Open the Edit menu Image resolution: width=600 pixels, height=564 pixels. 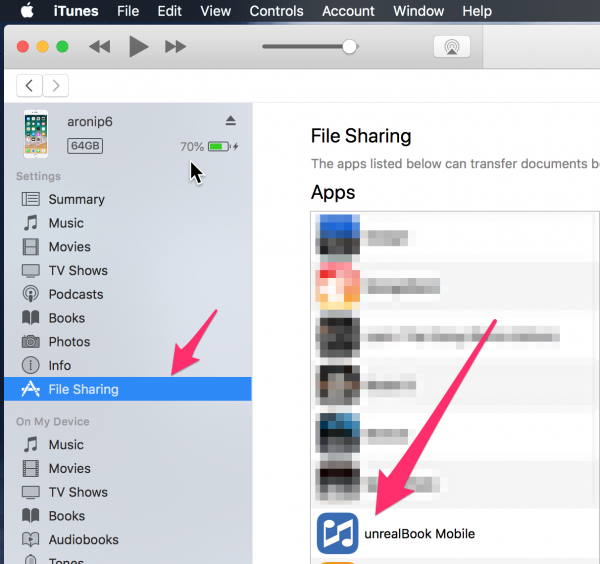(x=170, y=11)
